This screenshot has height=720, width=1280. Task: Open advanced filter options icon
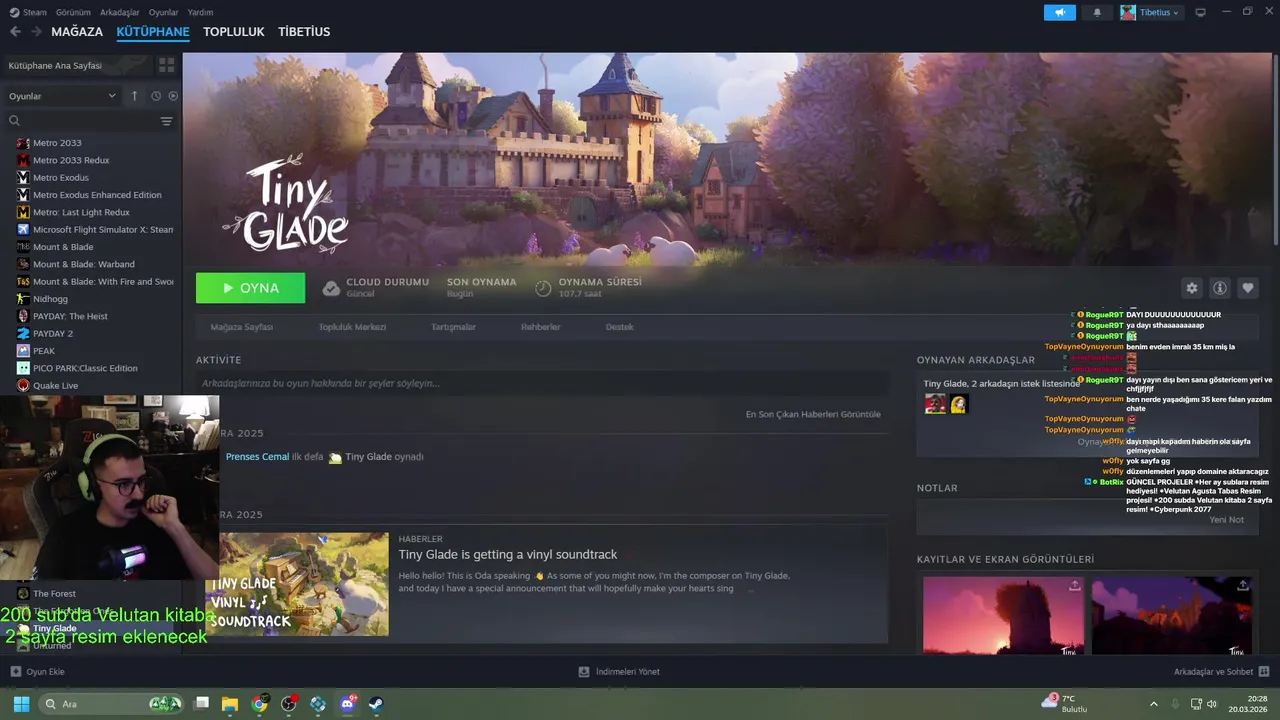pyautogui.click(x=167, y=121)
